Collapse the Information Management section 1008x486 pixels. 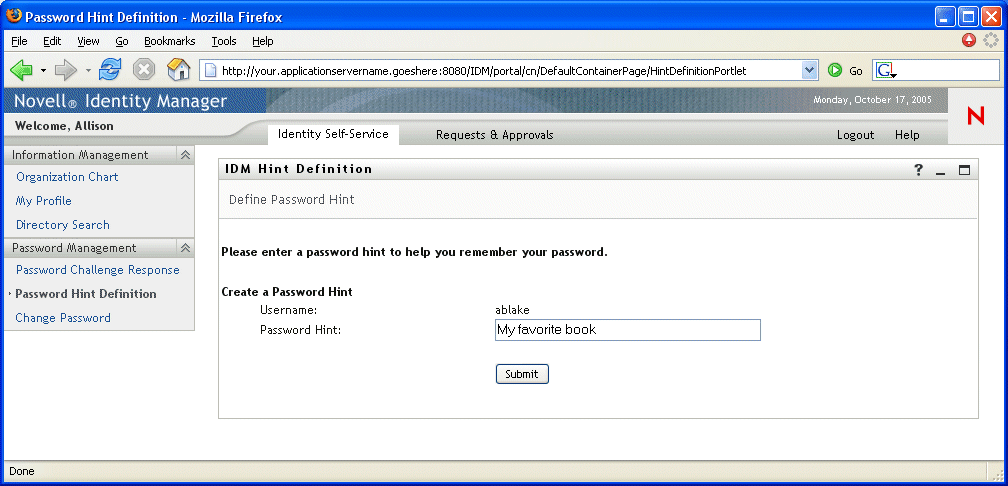185,155
